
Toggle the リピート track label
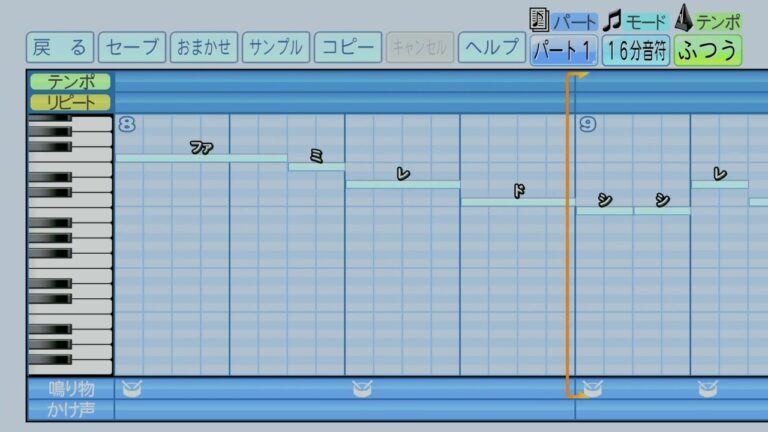tap(70, 101)
